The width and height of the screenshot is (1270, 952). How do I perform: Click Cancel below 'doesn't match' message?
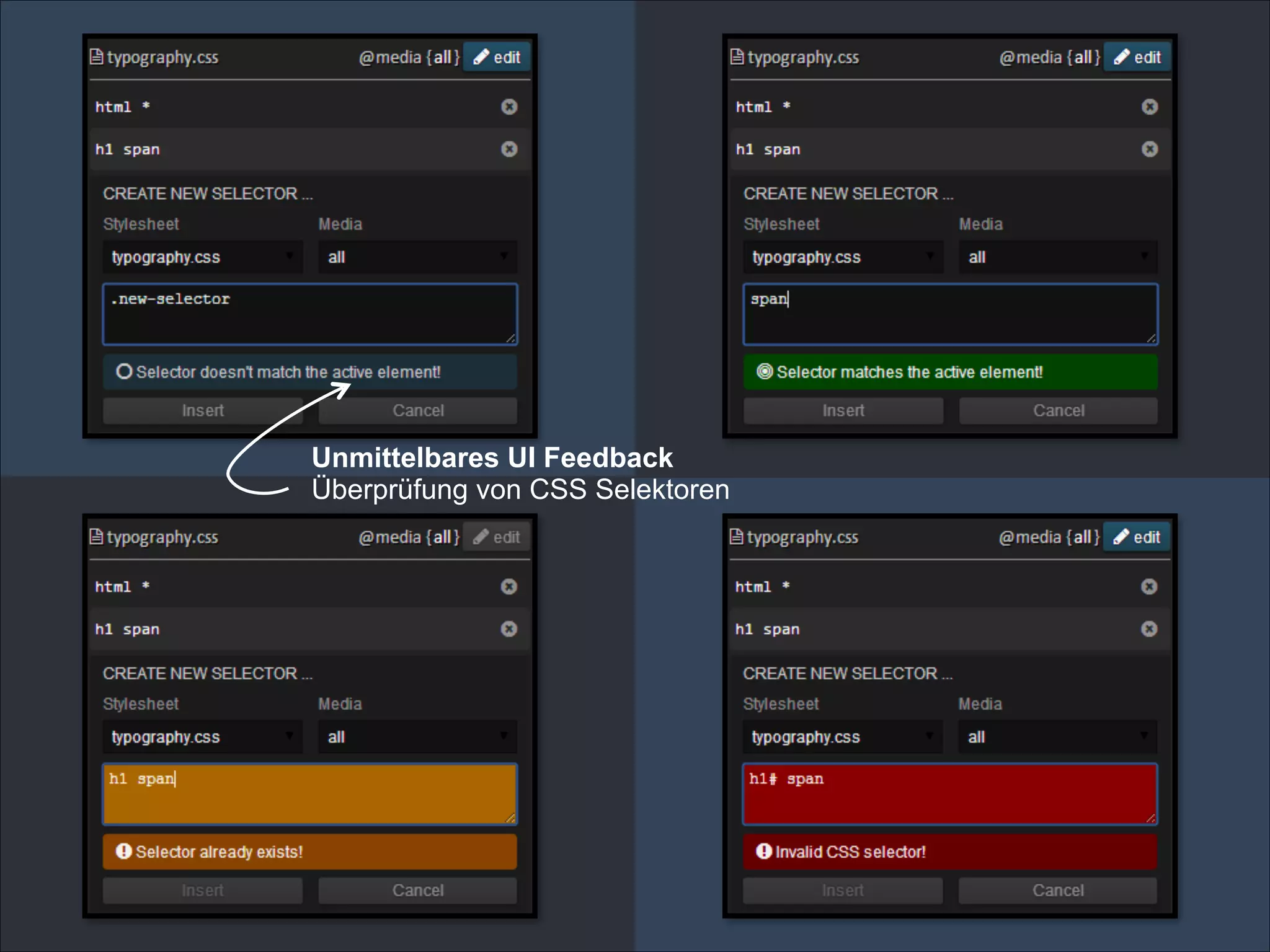pos(418,410)
